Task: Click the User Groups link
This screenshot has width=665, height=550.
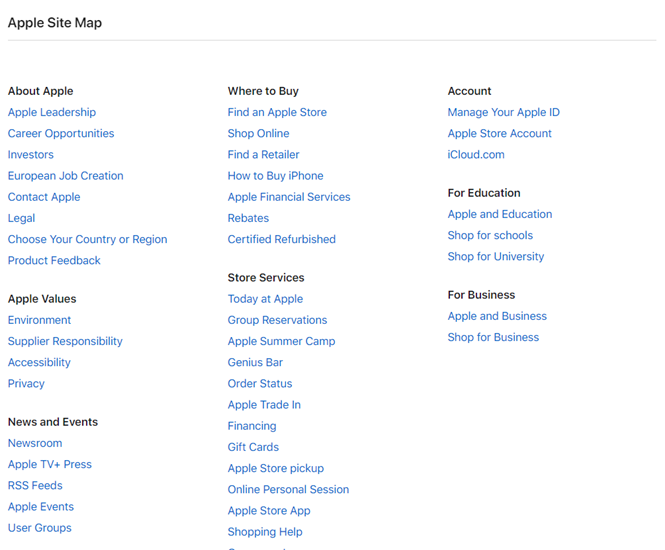Action: pos(40,528)
